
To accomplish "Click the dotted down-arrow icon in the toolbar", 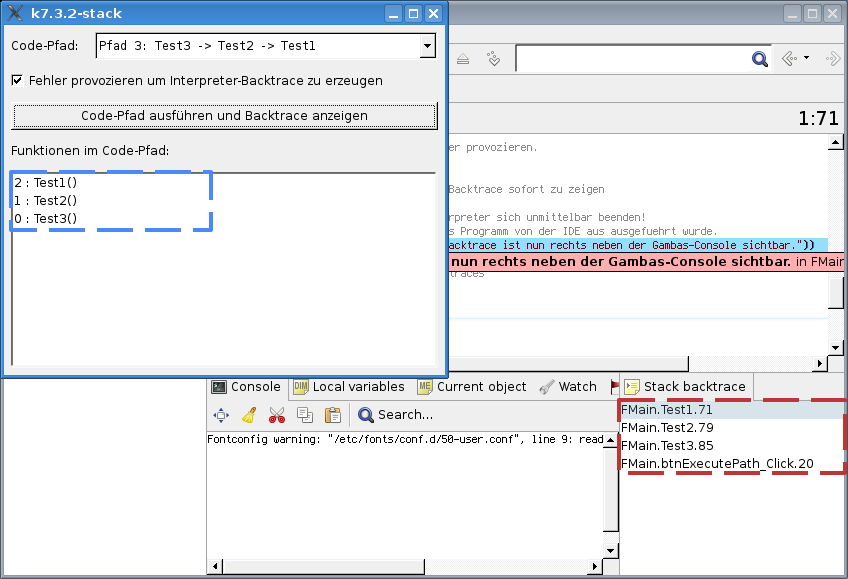I will click(x=493, y=59).
